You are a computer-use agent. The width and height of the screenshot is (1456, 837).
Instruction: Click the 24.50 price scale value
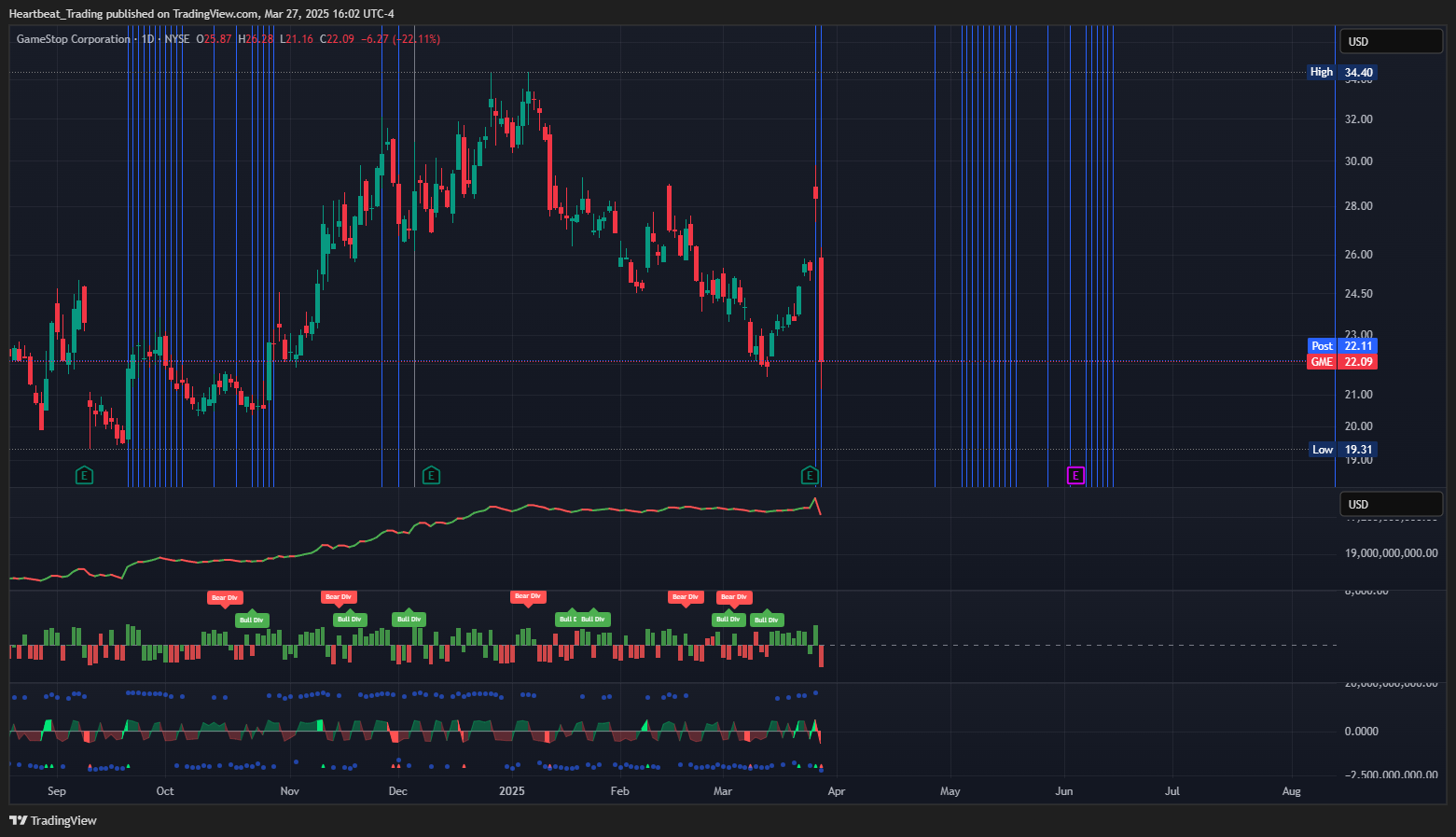(x=1359, y=294)
